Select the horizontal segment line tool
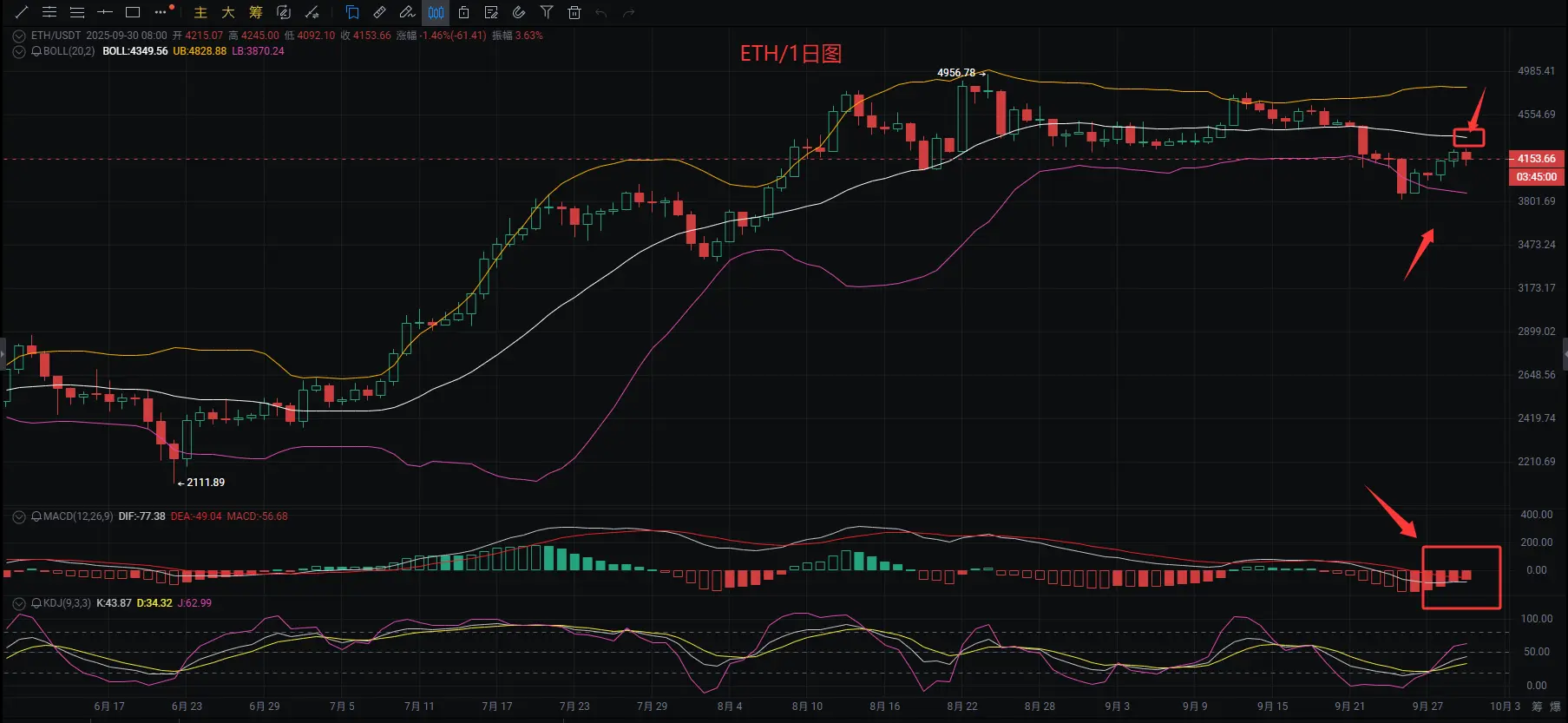 click(x=105, y=12)
